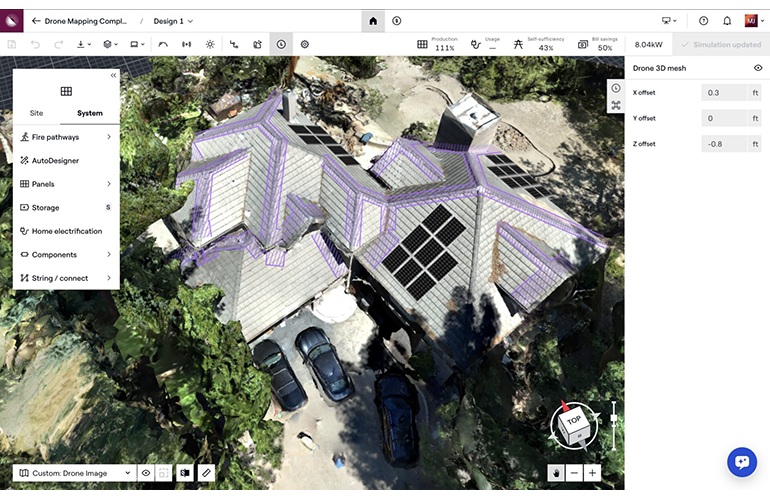
Task: Open the Design 1 dropdown
Action: coord(173,21)
